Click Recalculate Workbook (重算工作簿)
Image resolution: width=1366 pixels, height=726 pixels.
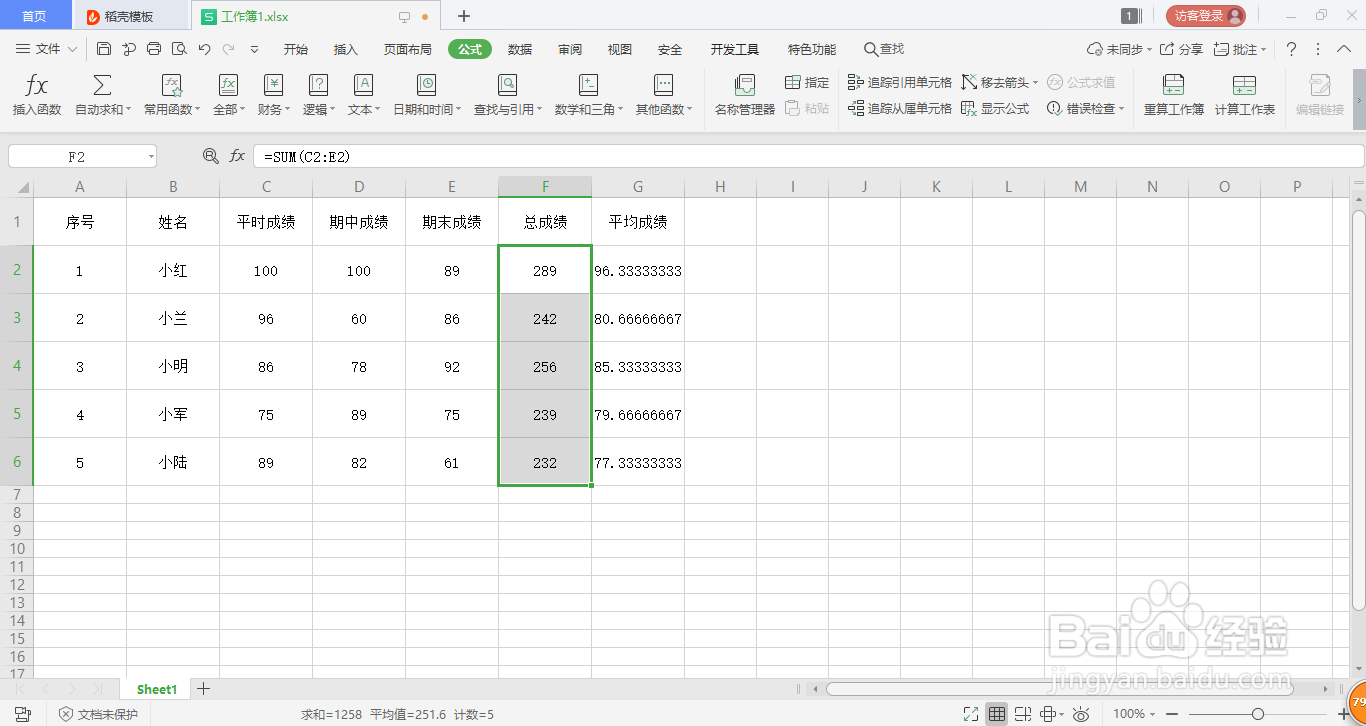pyautogui.click(x=1174, y=96)
